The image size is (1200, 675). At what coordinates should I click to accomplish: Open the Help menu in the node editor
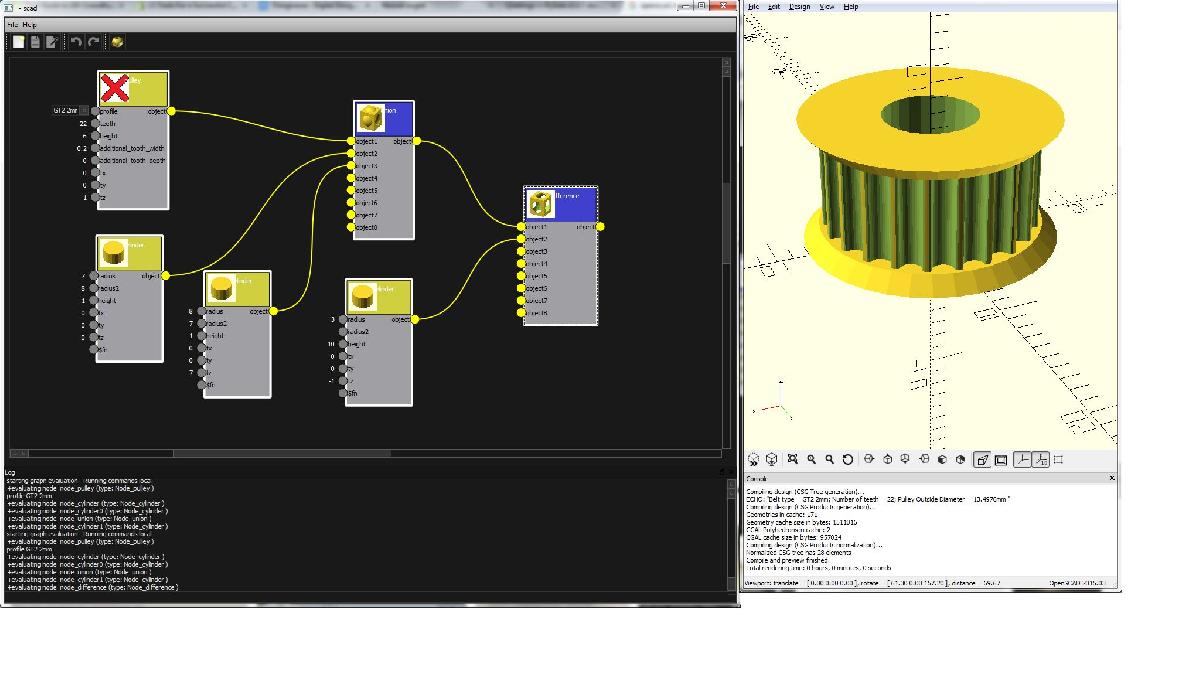[x=30, y=24]
